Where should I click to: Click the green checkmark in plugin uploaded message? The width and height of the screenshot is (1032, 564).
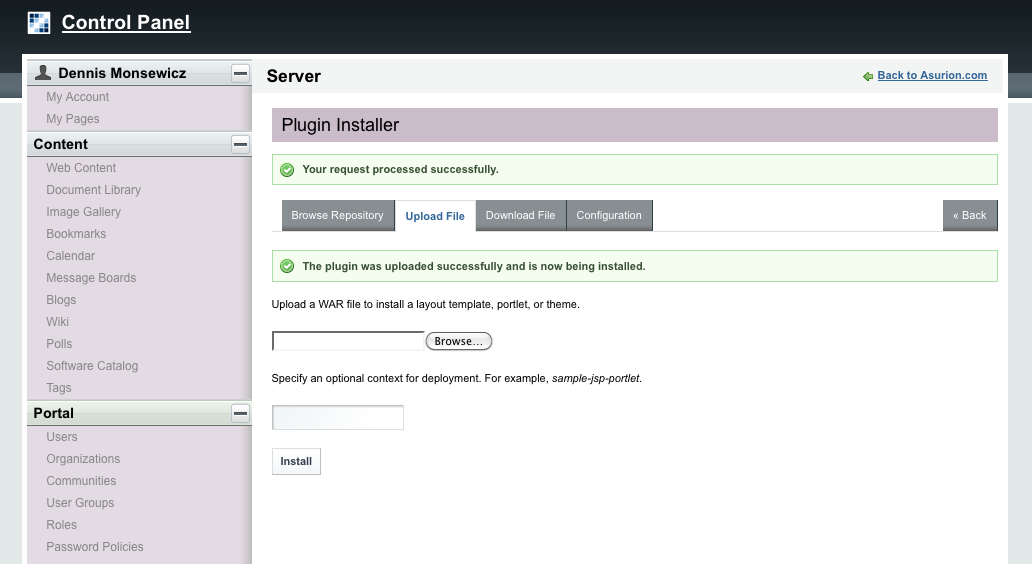(287, 267)
